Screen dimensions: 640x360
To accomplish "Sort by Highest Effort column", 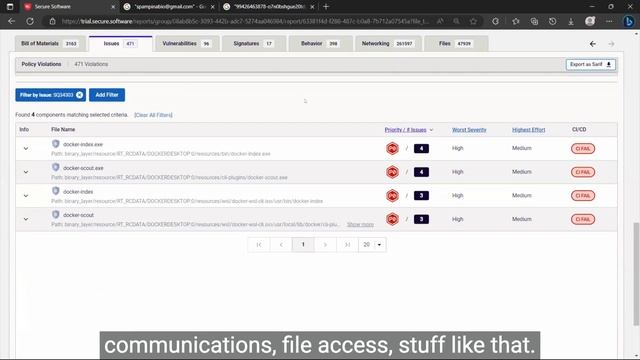I will coord(529,130).
